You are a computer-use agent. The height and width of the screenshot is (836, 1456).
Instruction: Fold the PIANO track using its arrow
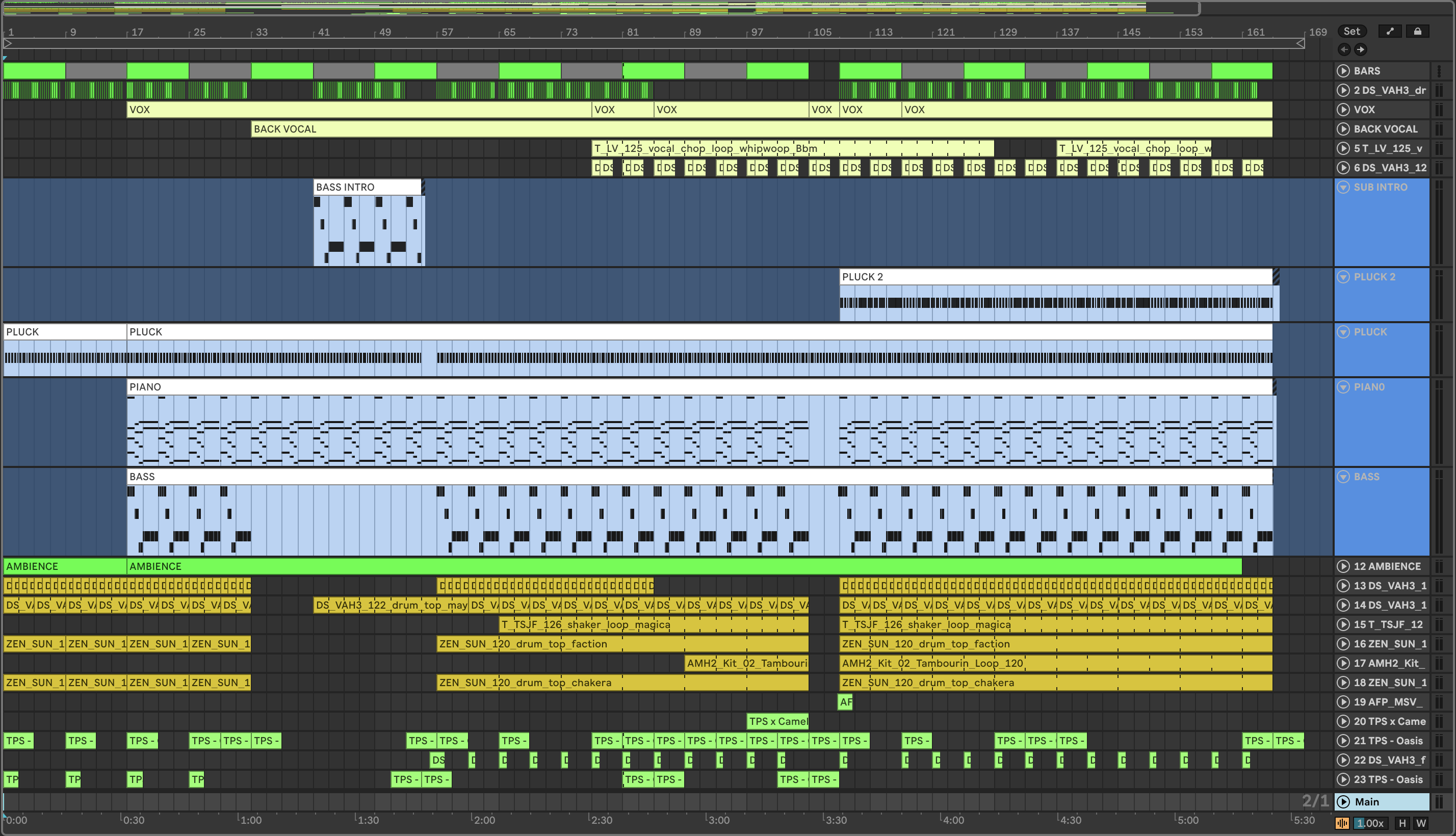pyautogui.click(x=1343, y=387)
